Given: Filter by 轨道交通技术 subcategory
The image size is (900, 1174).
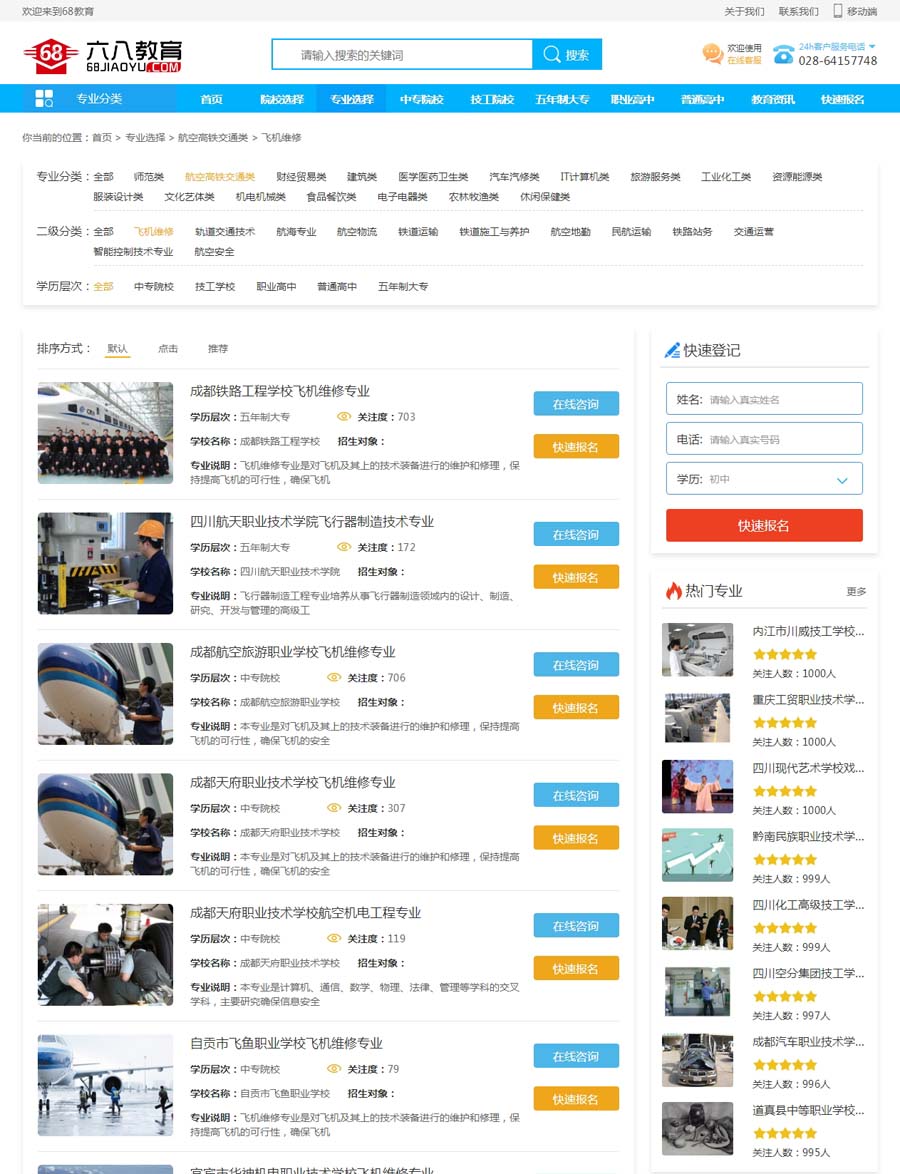Looking at the screenshot, I should 225,232.
